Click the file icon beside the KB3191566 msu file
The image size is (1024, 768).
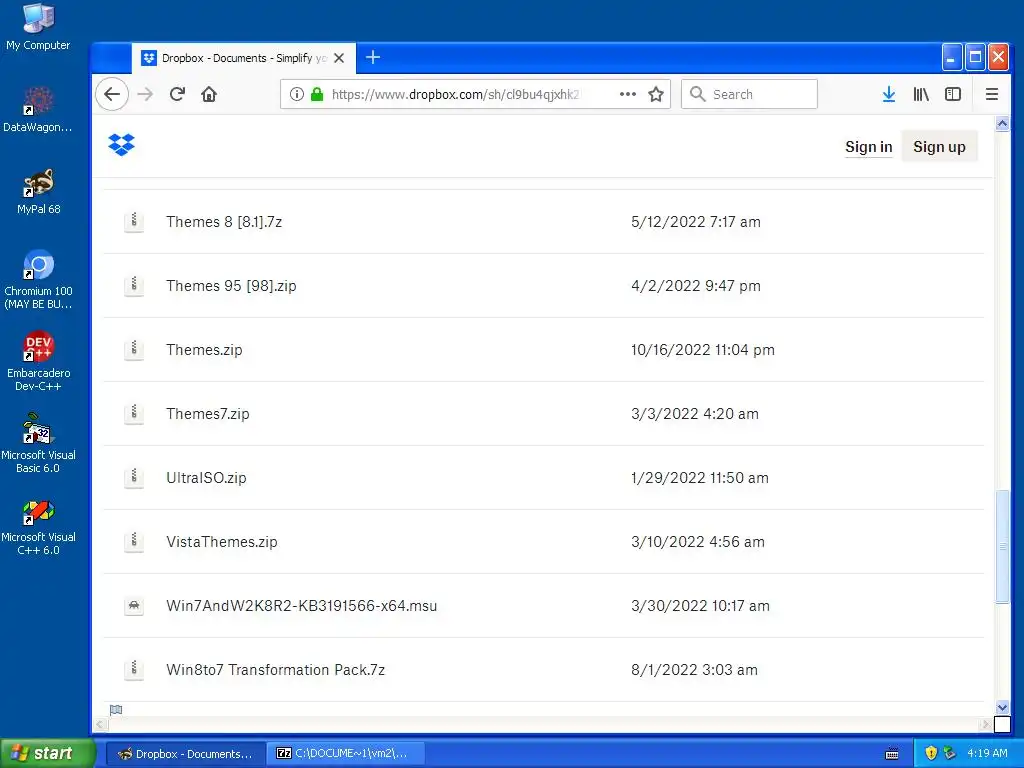(134, 605)
